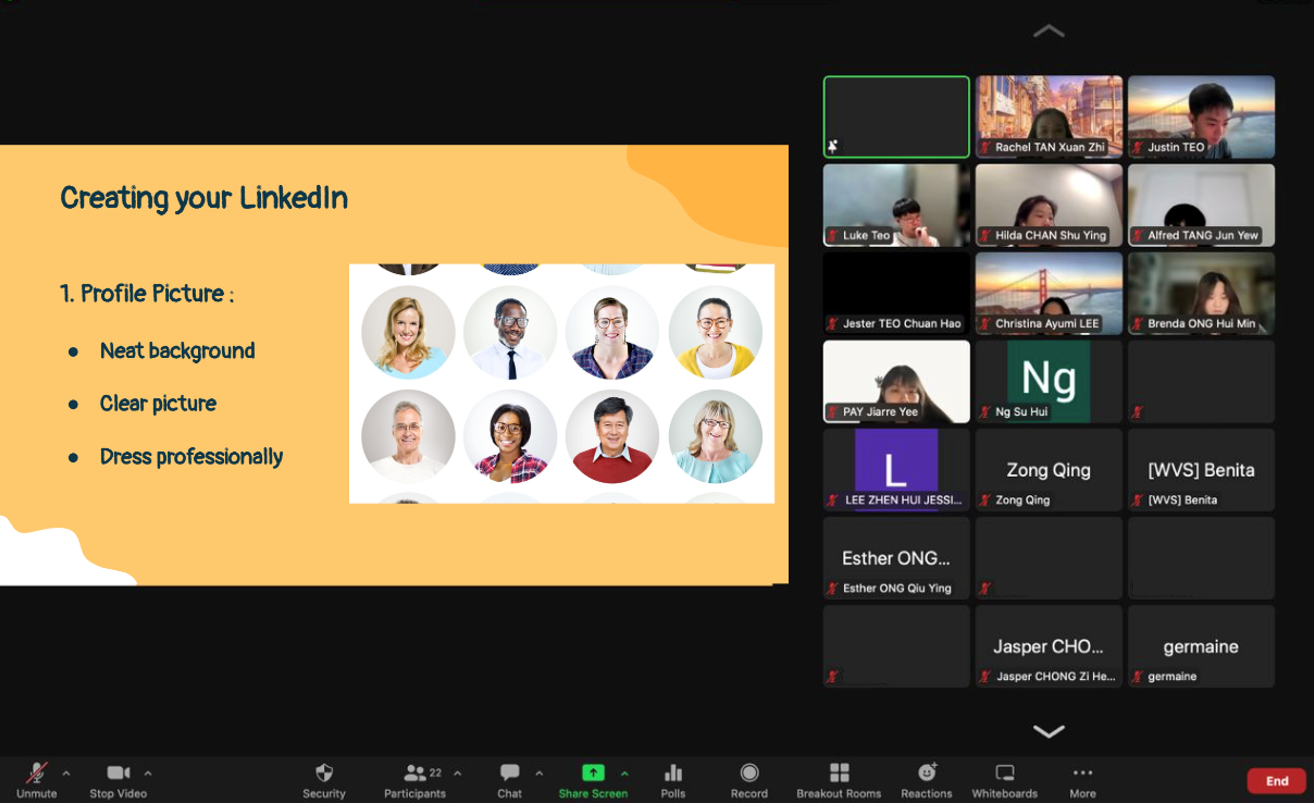Click the Clear picture bullet text
Image resolution: width=1314 pixels, height=803 pixels.
[158, 404]
